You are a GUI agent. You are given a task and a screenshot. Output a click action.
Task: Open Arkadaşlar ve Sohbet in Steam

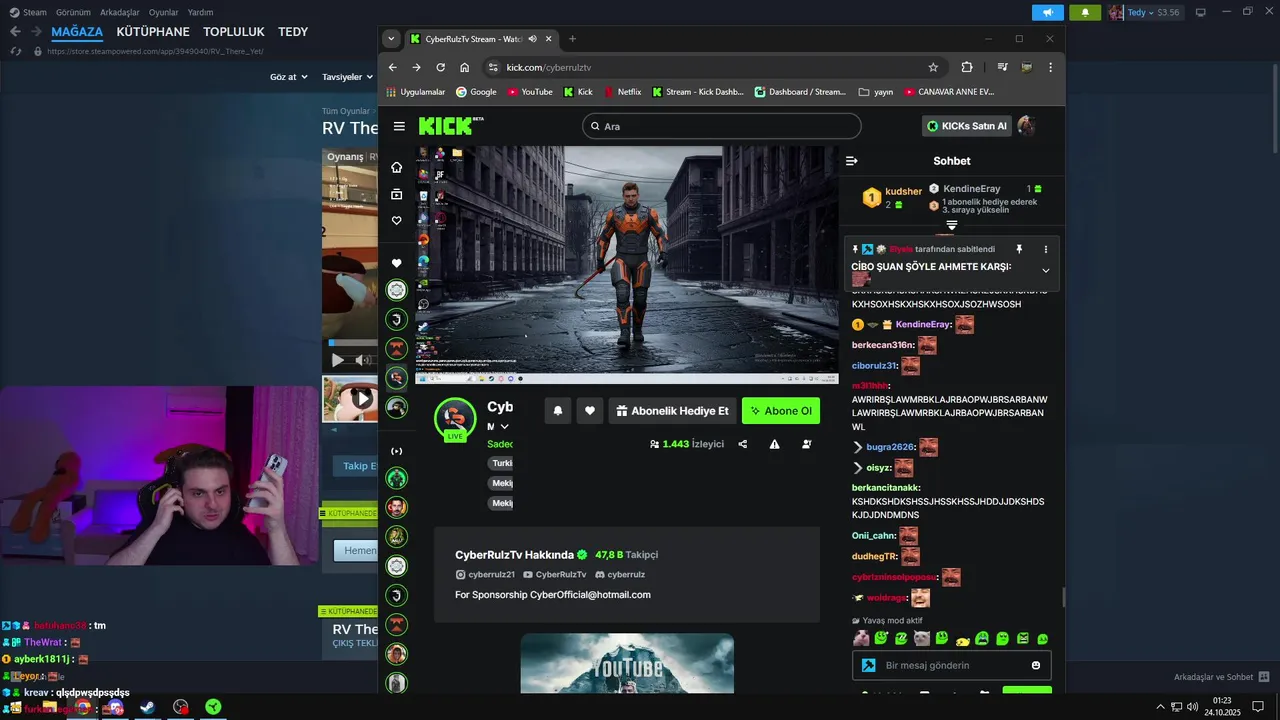pyautogui.click(x=1222, y=677)
